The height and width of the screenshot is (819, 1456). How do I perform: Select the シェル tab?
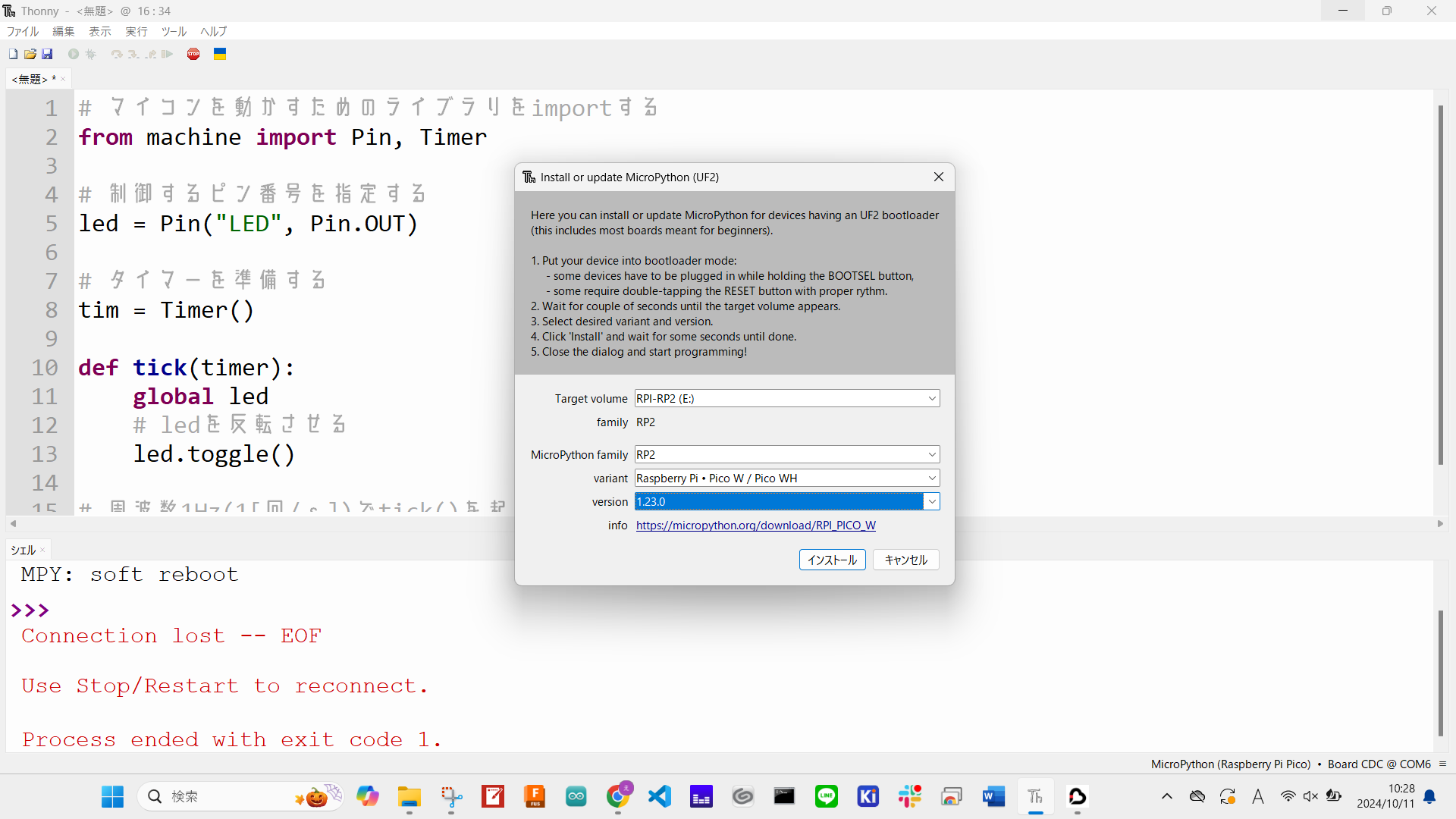pyautogui.click(x=23, y=550)
